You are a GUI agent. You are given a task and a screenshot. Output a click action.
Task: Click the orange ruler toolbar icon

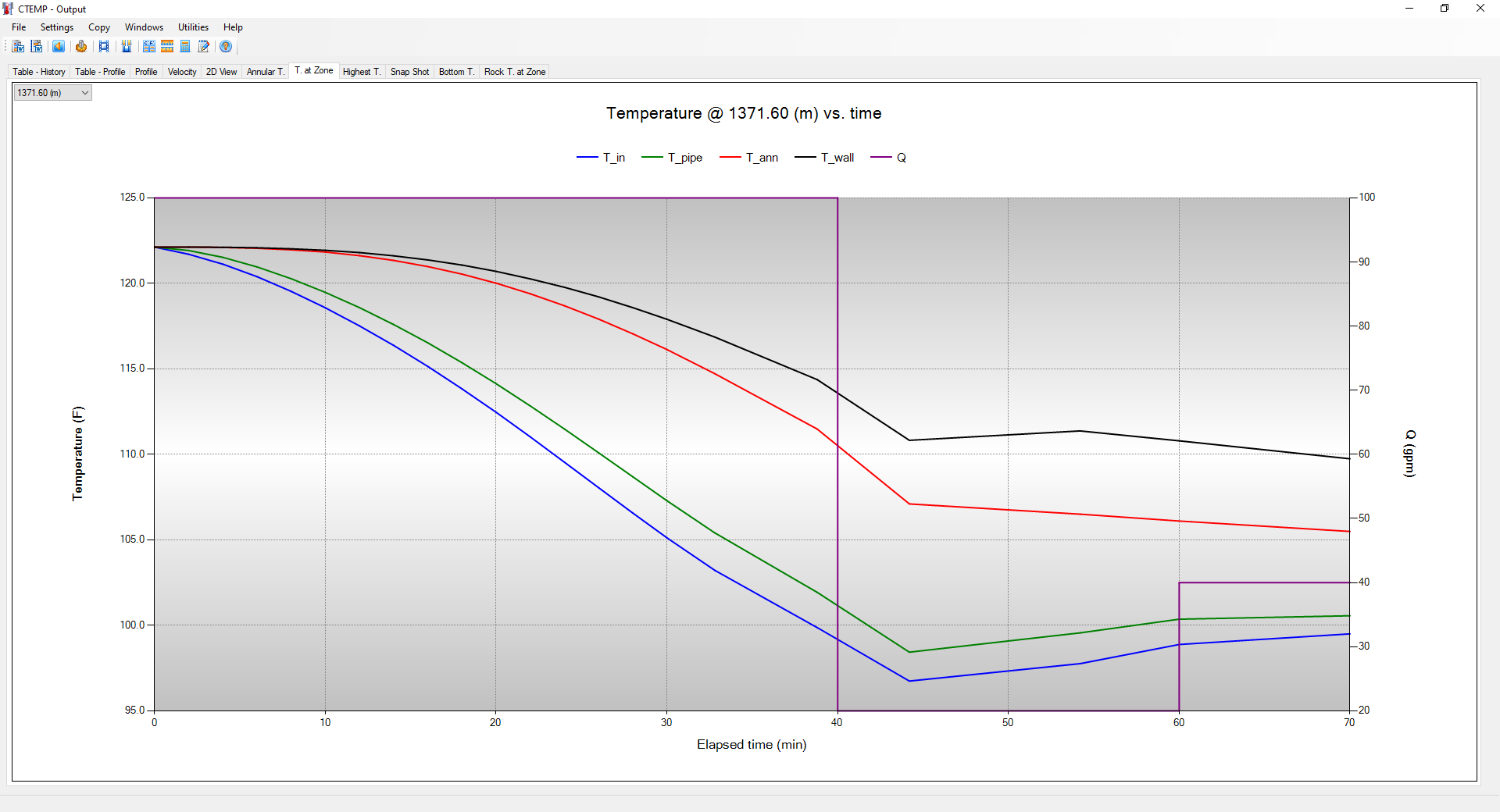point(167,47)
